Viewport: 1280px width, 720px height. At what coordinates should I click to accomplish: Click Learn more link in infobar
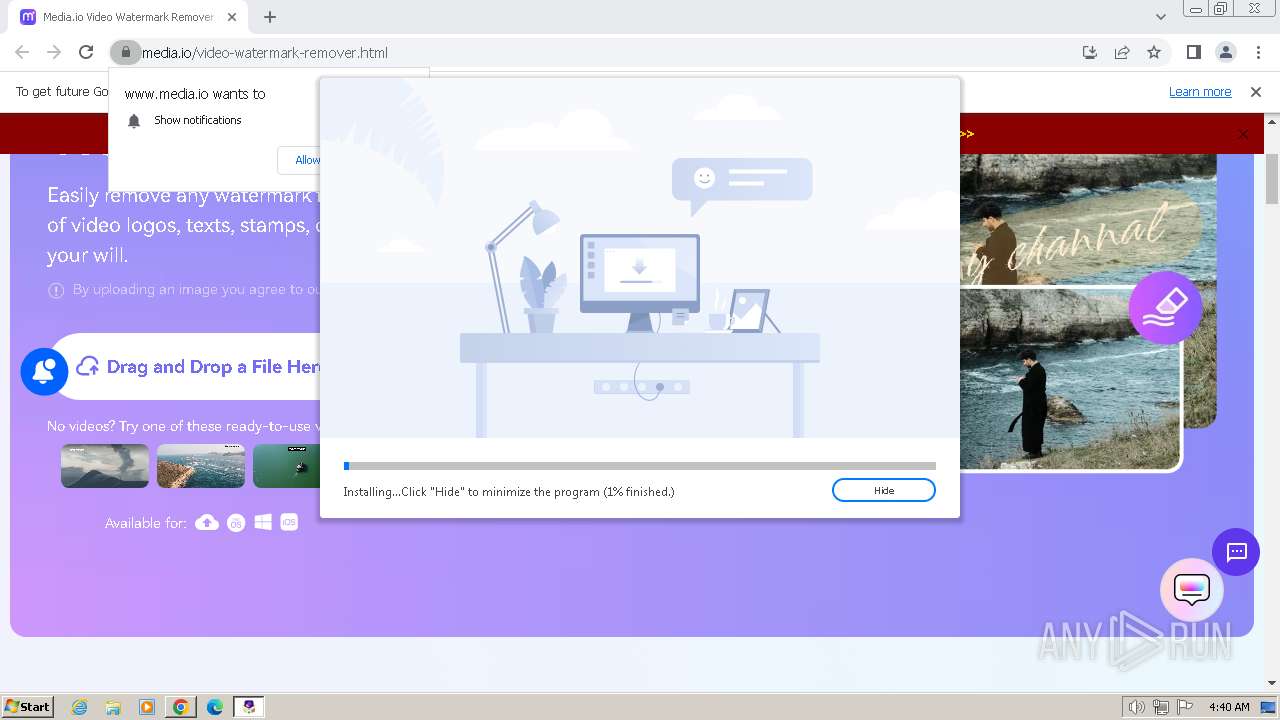(x=1200, y=91)
